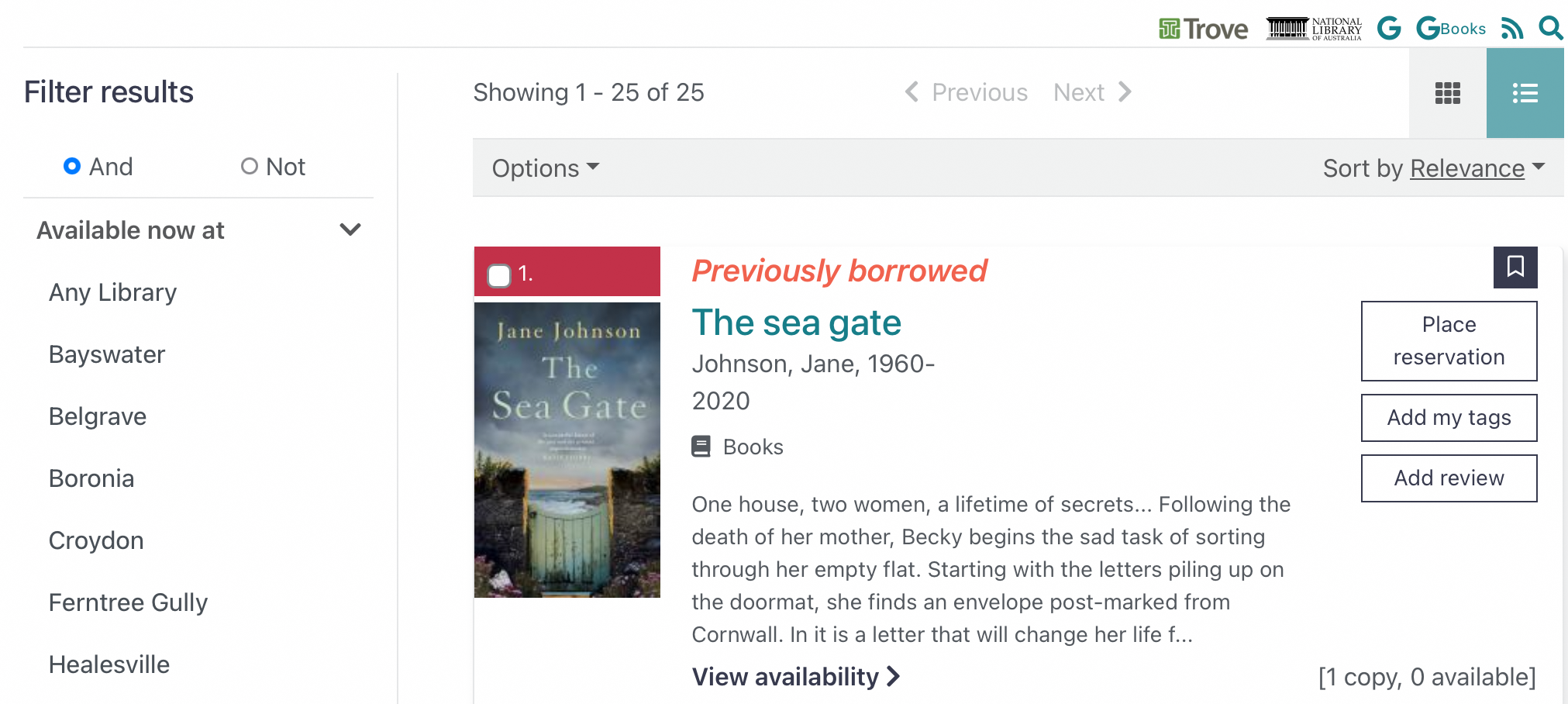Open The sea gate title link
Viewport: 1568px width, 704px height.
coord(796,323)
